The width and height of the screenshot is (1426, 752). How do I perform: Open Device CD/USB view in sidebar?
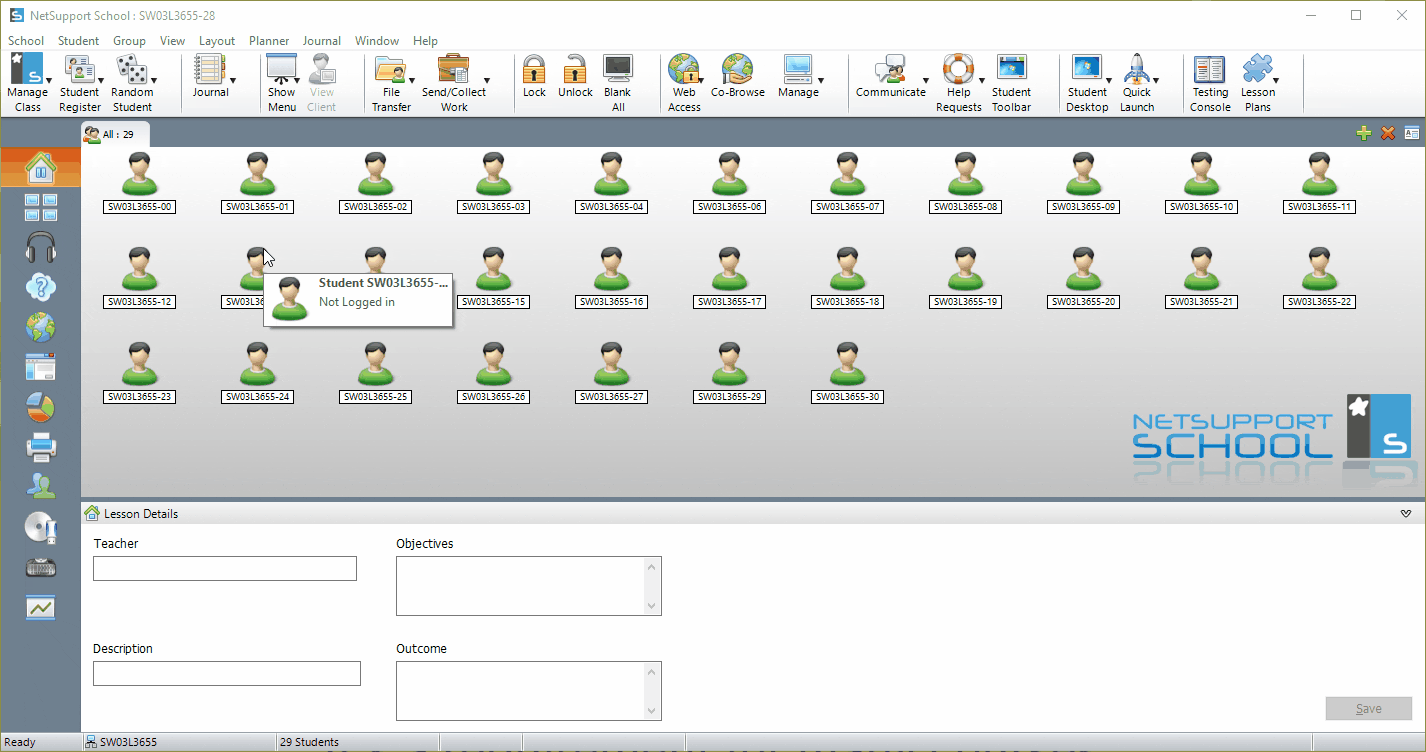coord(41,527)
